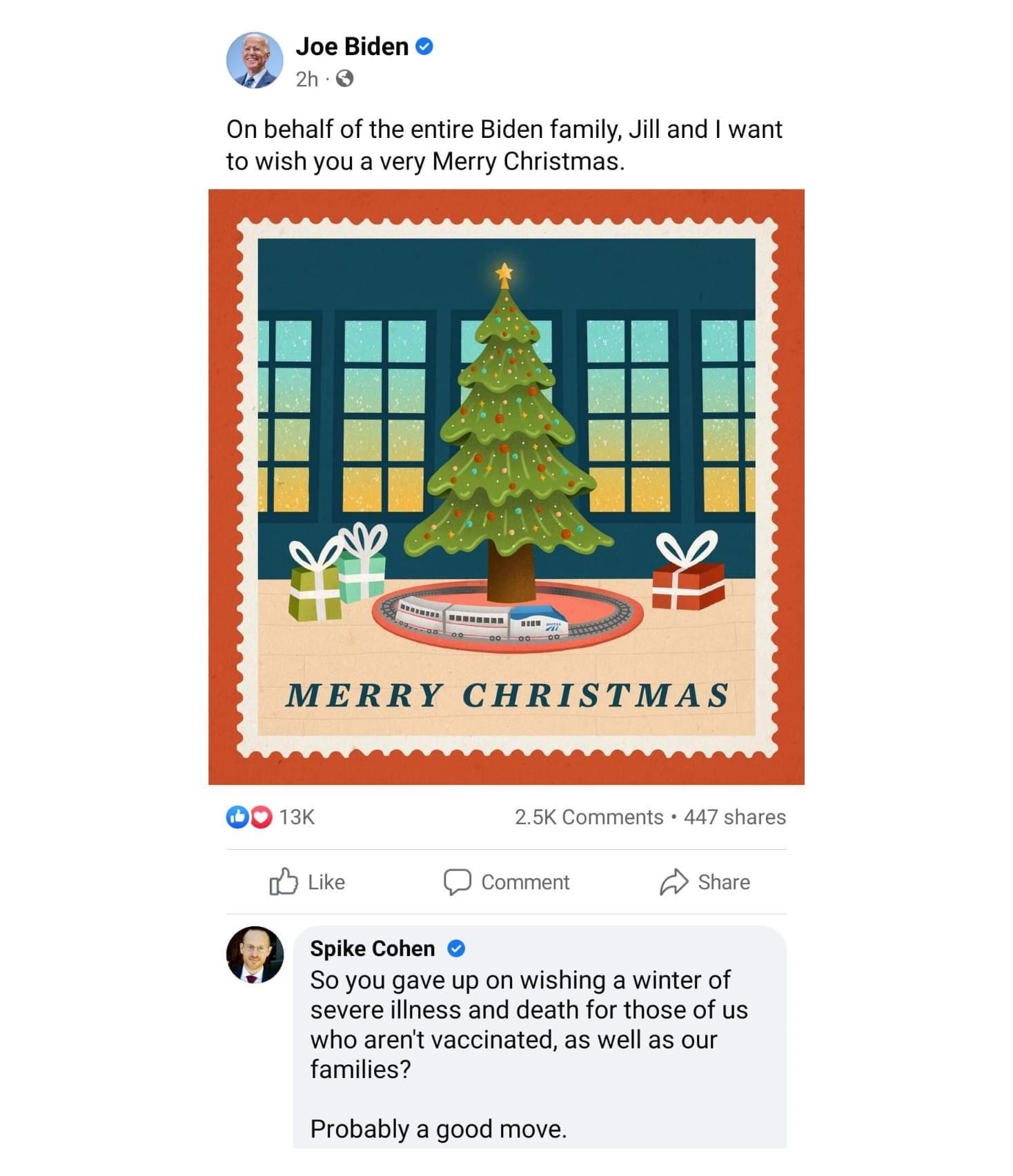Open the Joe Biden profile name link
Screen dimensions: 1013x1176
352,47
